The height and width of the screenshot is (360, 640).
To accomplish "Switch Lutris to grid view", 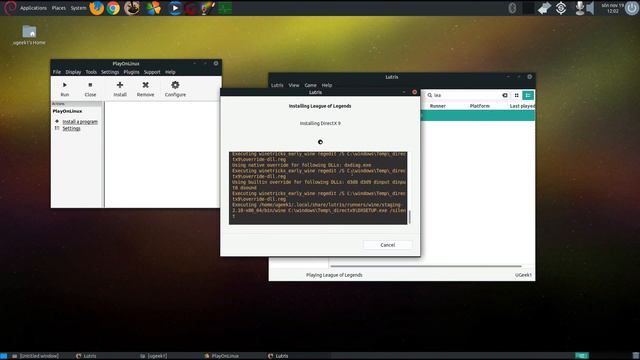I will click(x=516, y=95).
